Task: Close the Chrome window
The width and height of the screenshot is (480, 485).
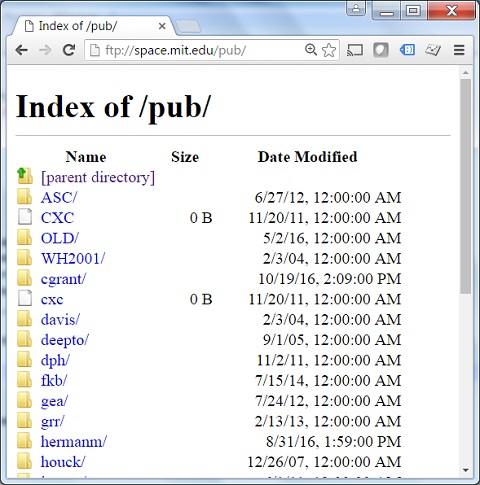Action: pyautogui.click(x=451, y=10)
